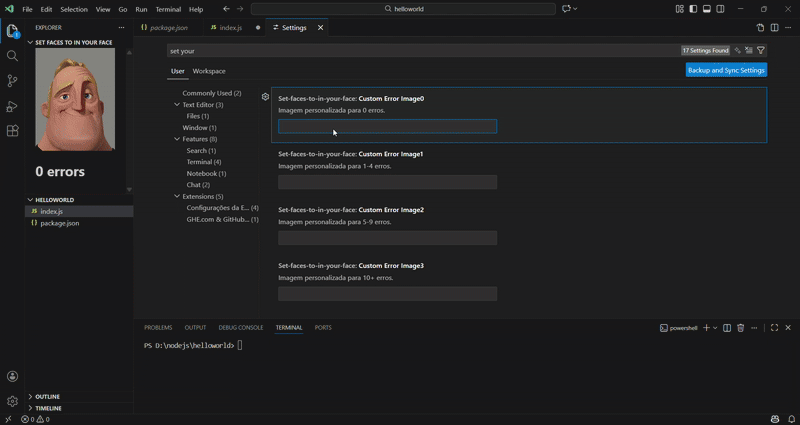Go forward with the navigation arrow
The height and width of the screenshot is (425, 800).
point(240,9)
